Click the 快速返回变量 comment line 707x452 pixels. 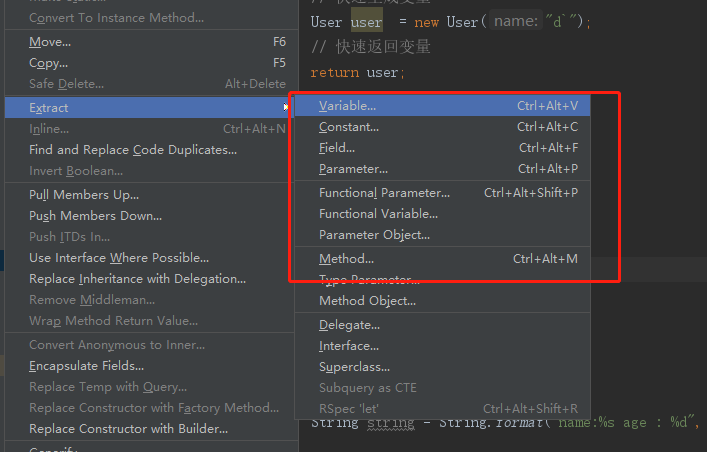371,46
